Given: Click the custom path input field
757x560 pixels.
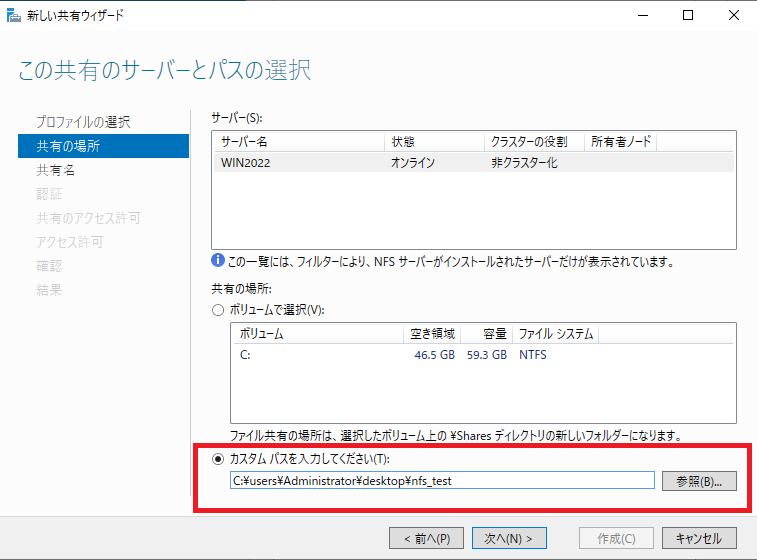Looking at the screenshot, I should click(441, 481).
